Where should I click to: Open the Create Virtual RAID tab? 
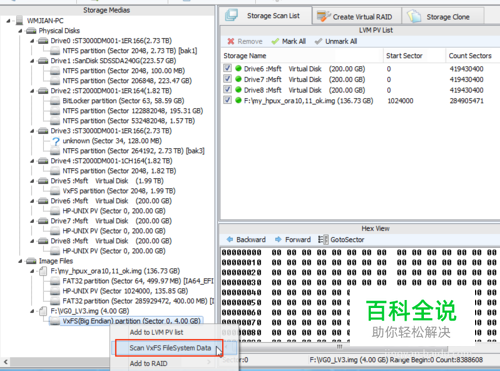click(x=356, y=16)
